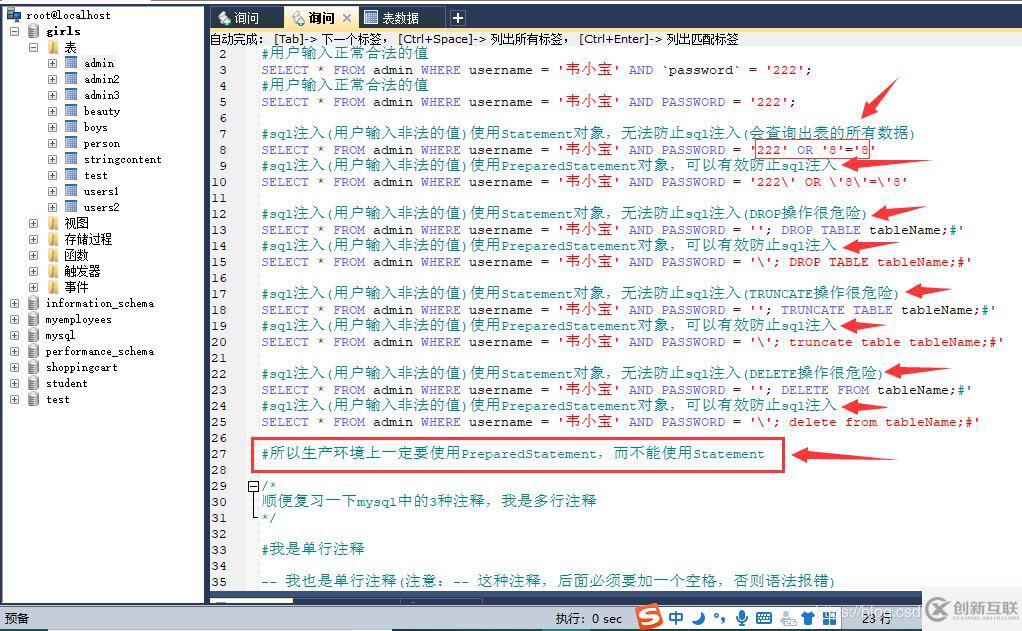Screen dimensions: 1022x631
Task: Switch to the 表数据 tab
Action: (x=398, y=16)
